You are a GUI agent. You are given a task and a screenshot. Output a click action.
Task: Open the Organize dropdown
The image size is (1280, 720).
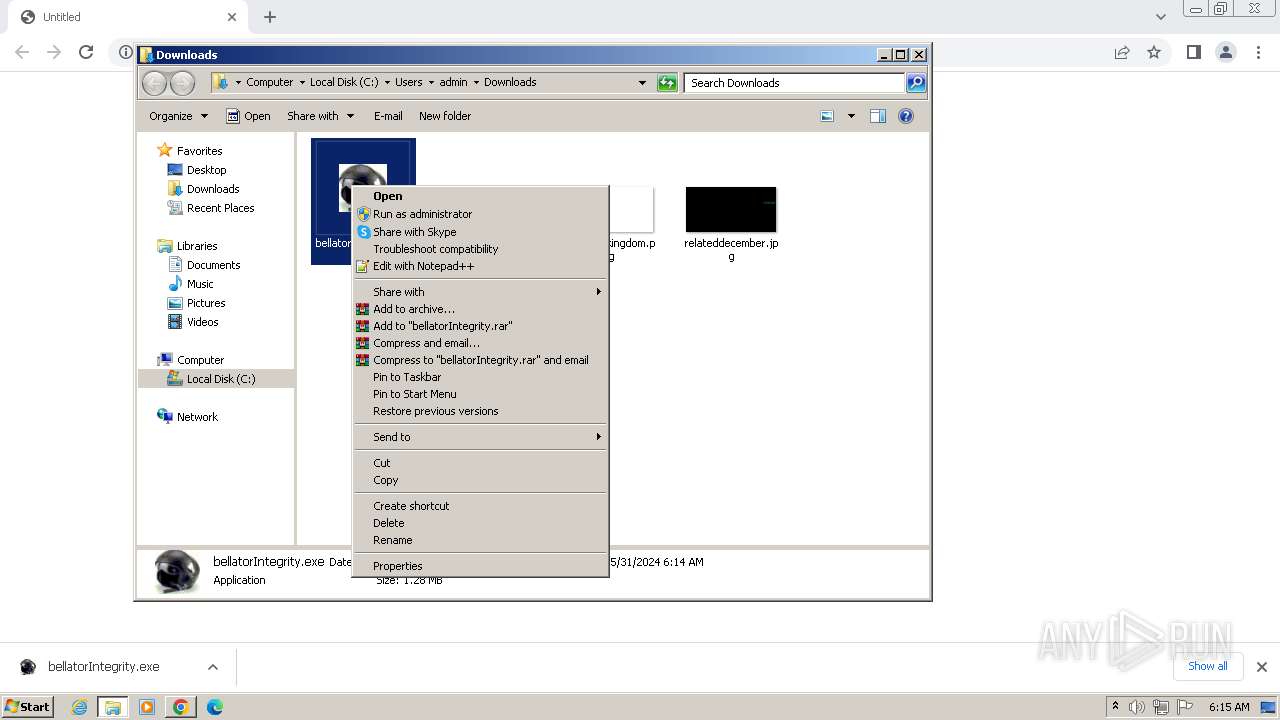click(178, 116)
